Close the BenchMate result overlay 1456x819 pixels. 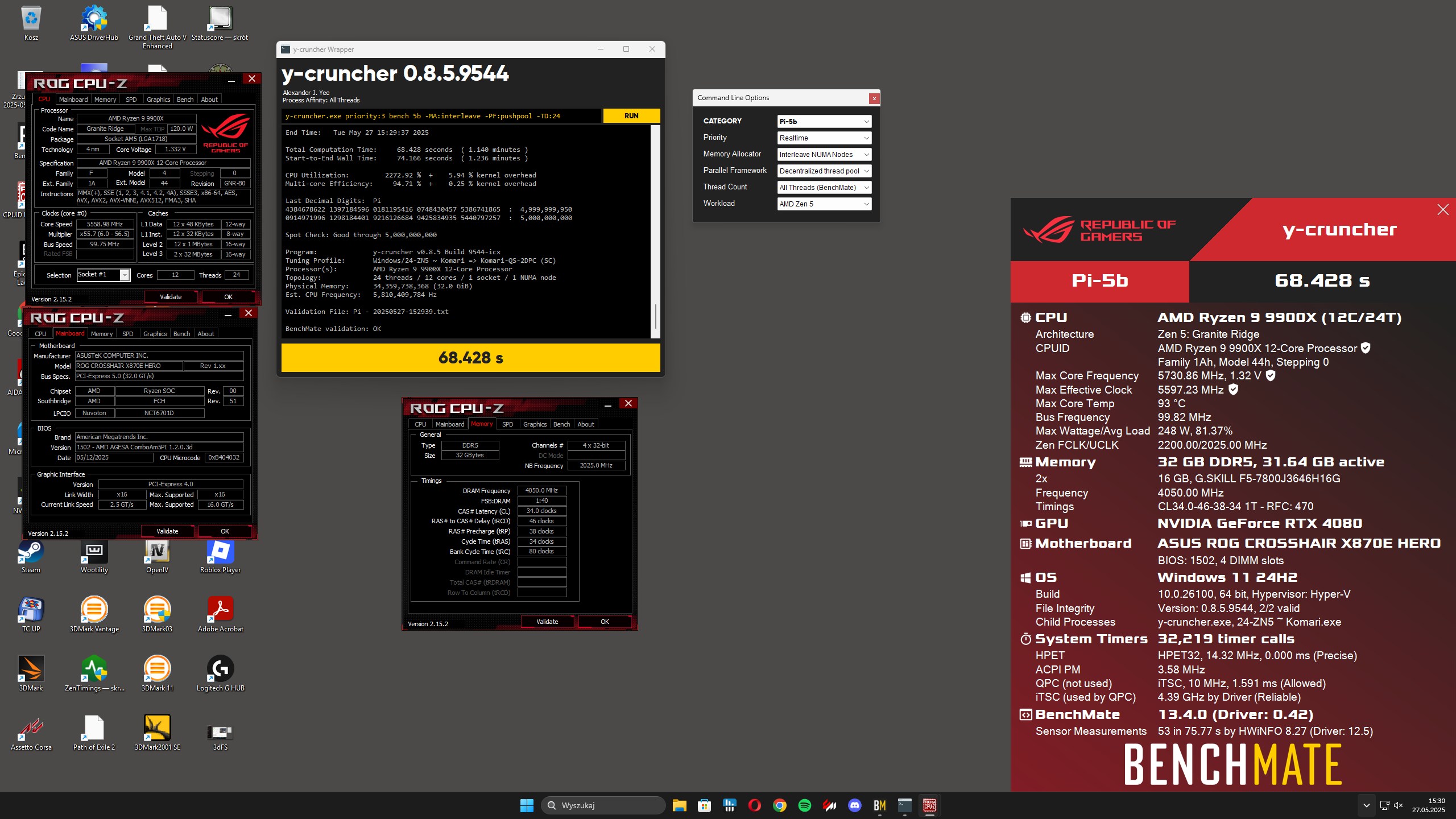pyautogui.click(x=1443, y=210)
